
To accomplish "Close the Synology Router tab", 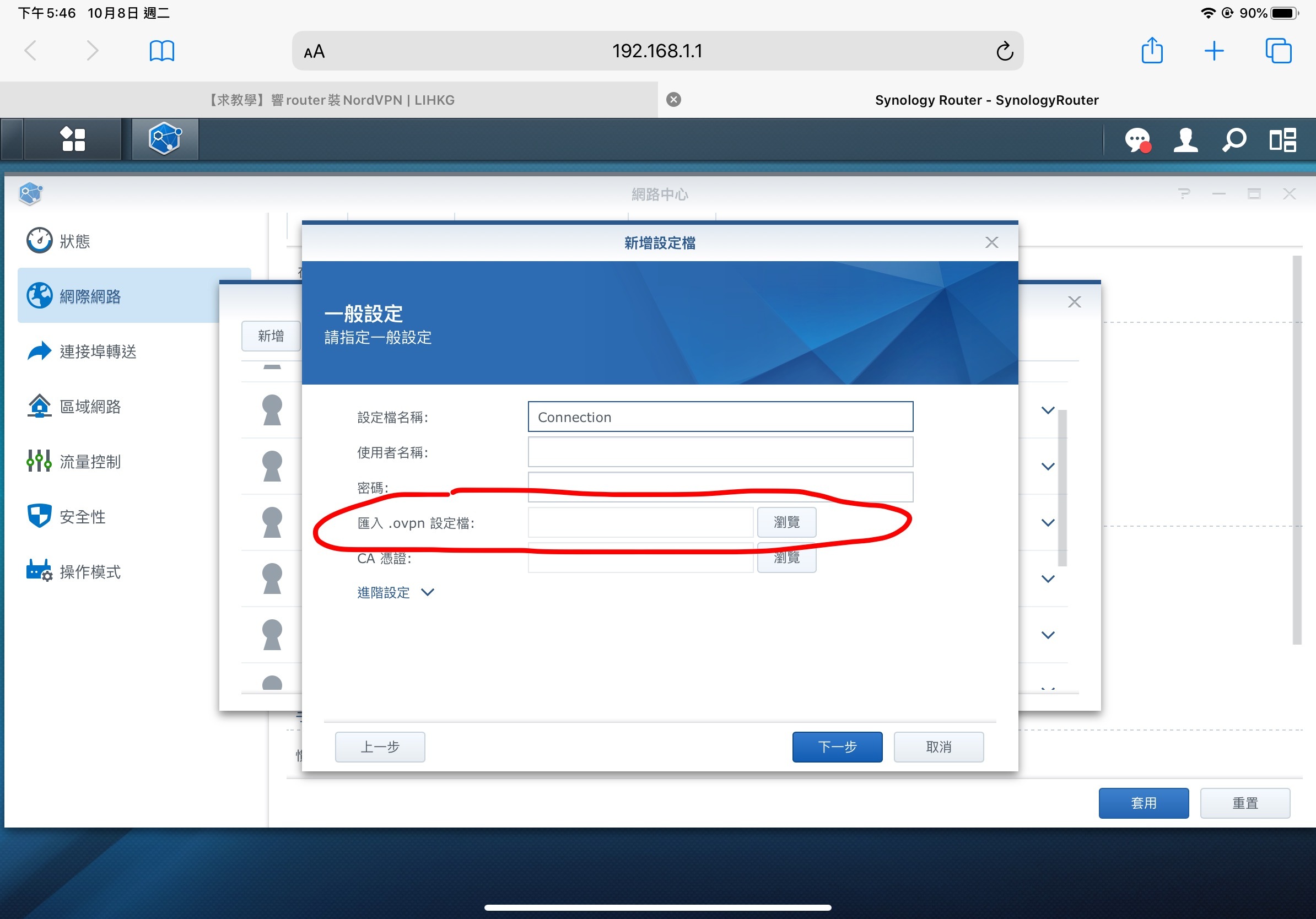I will (673, 100).
